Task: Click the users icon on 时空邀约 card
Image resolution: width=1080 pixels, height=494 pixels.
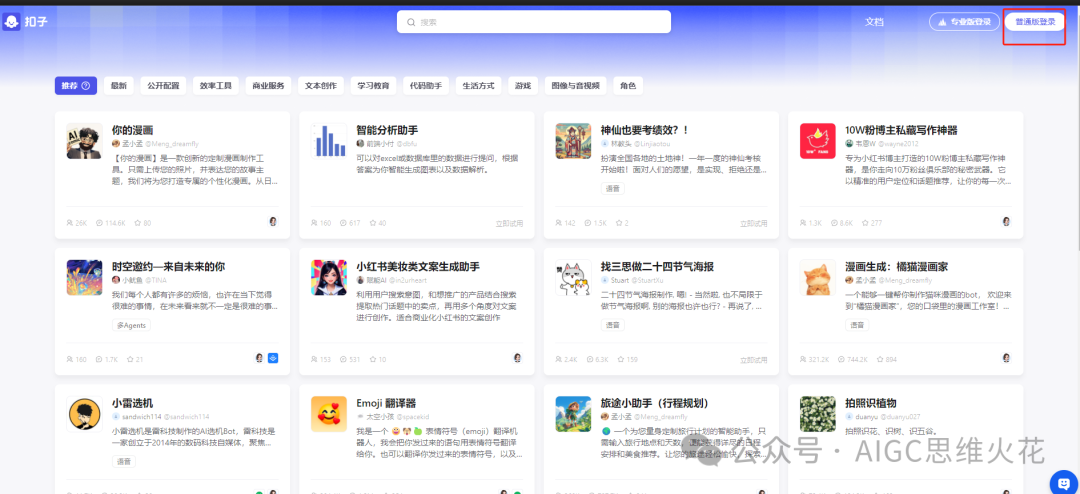Action: click(x=70, y=360)
